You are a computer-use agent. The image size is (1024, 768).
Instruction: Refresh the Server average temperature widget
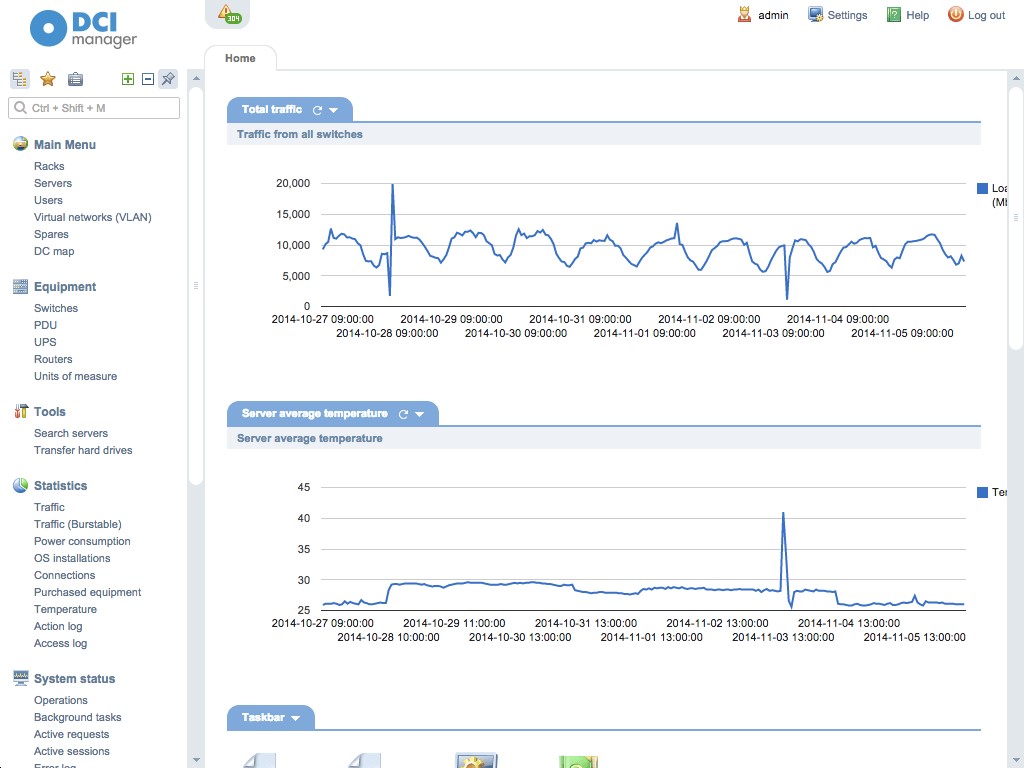pos(402,413)
